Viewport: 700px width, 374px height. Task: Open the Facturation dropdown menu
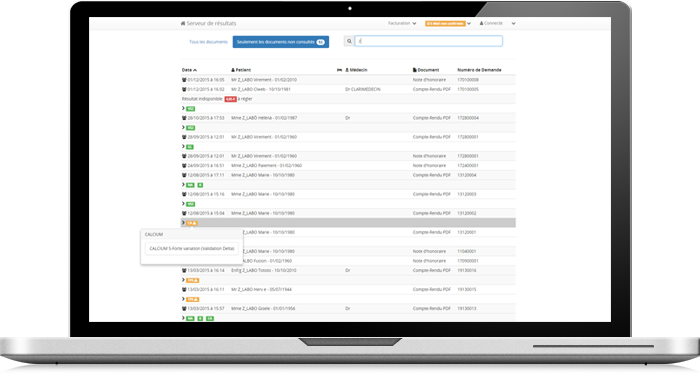click(402, 23)
